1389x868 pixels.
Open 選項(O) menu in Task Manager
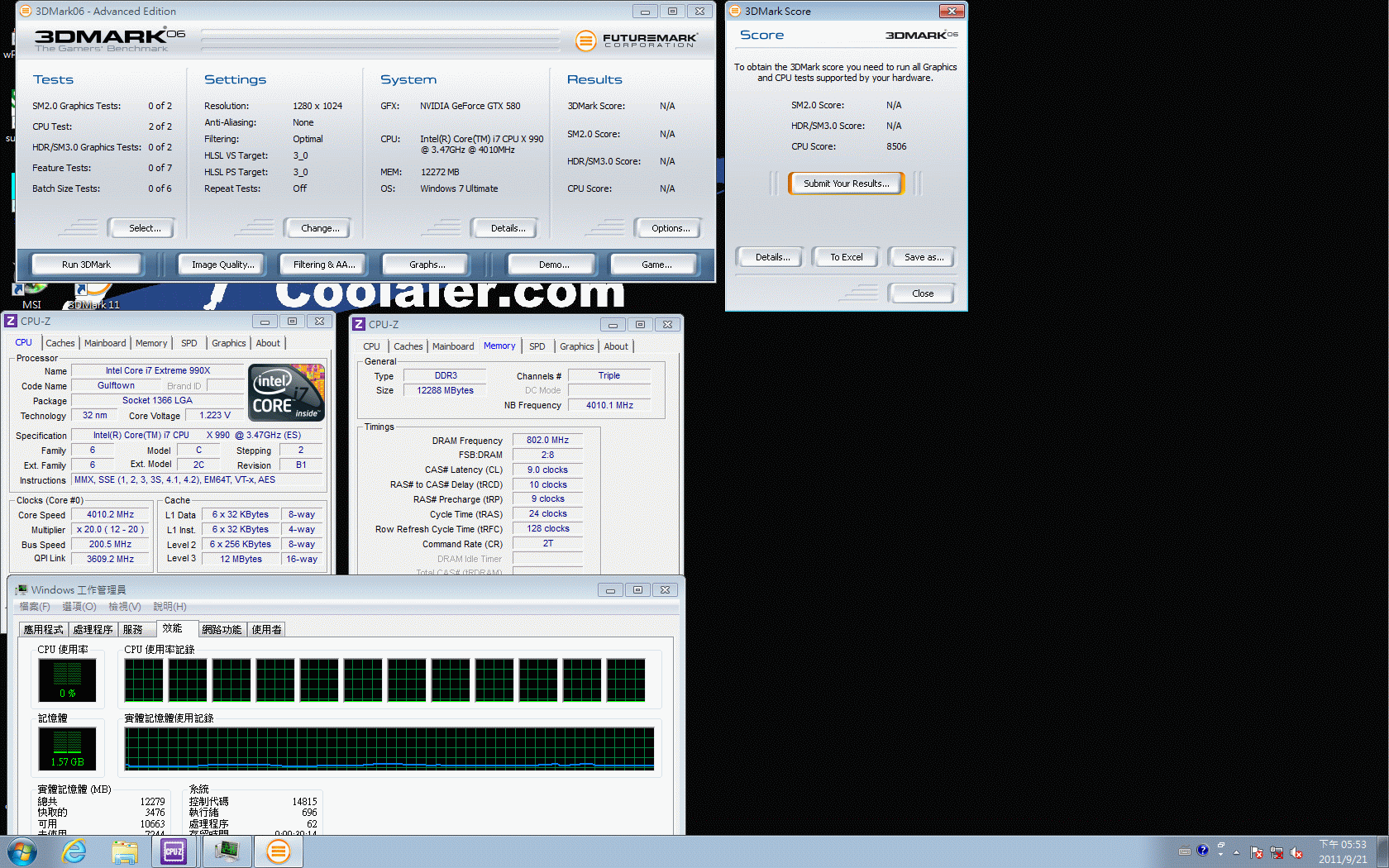click(x=79, y=607)
